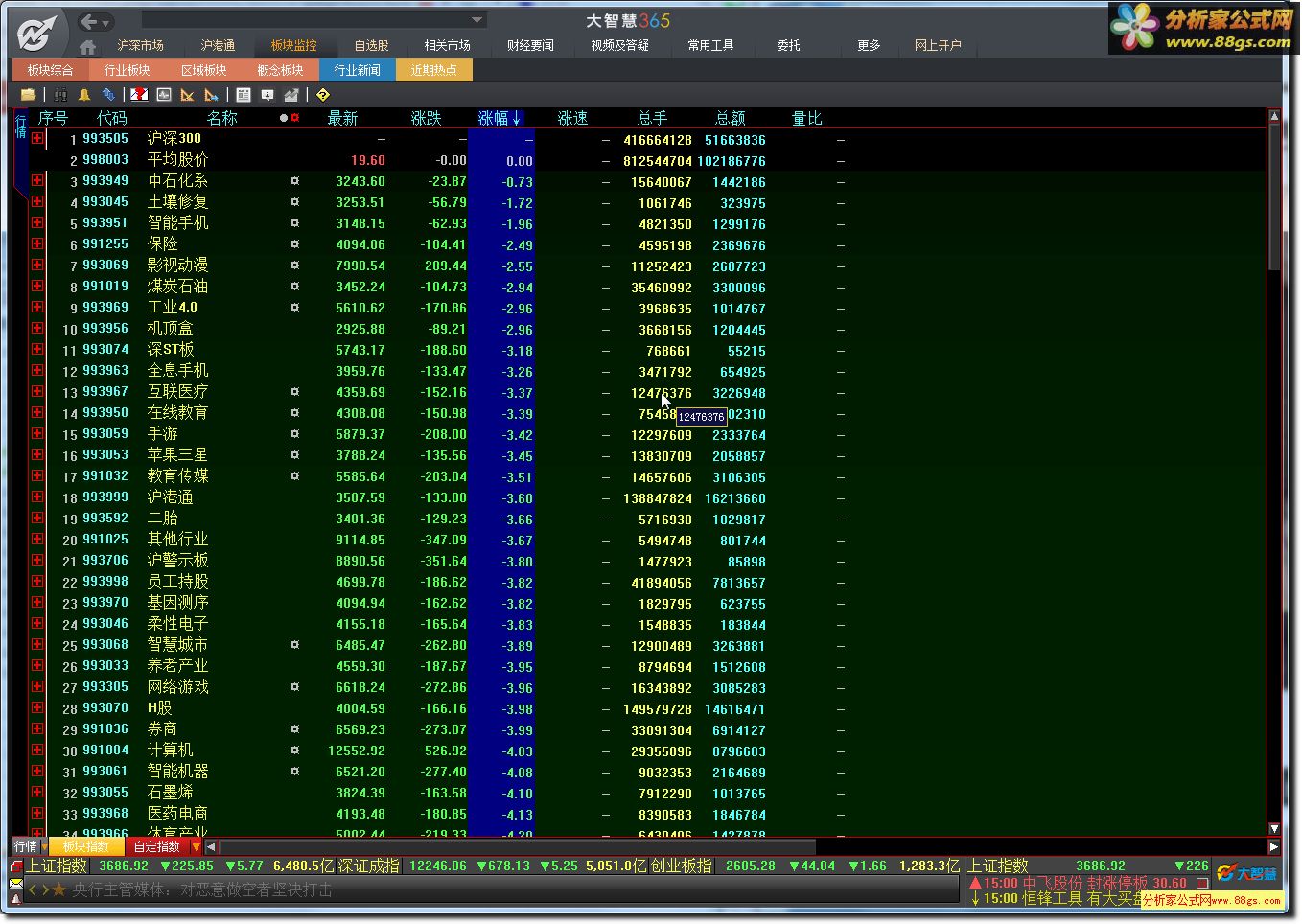Image resolution: width=1302 pixels, height=924 pixels.
Task: Click the small bell icon at bottom left
Action: (x=16, y=898)
